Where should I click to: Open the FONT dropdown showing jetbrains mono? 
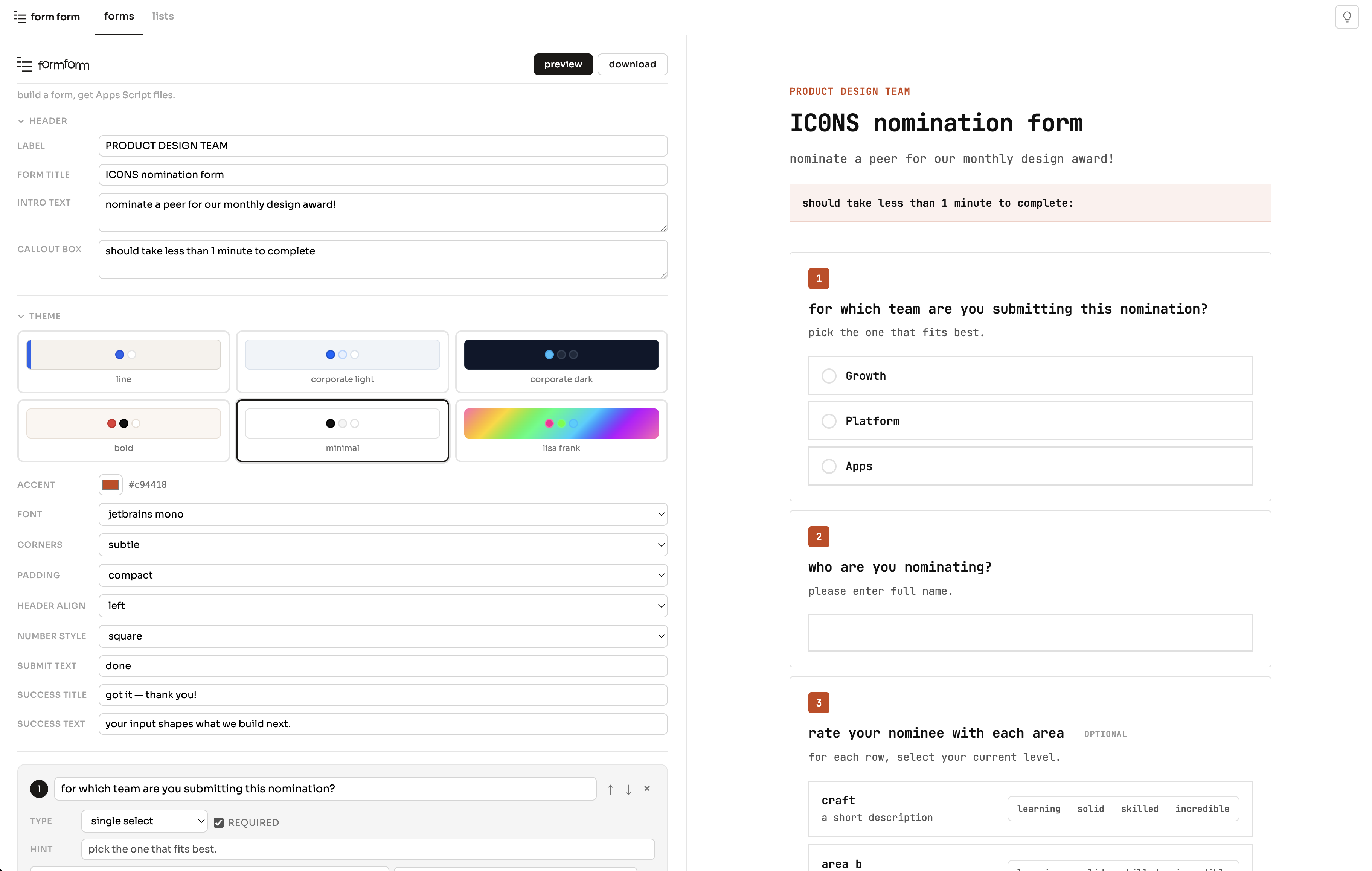(382, 514)
